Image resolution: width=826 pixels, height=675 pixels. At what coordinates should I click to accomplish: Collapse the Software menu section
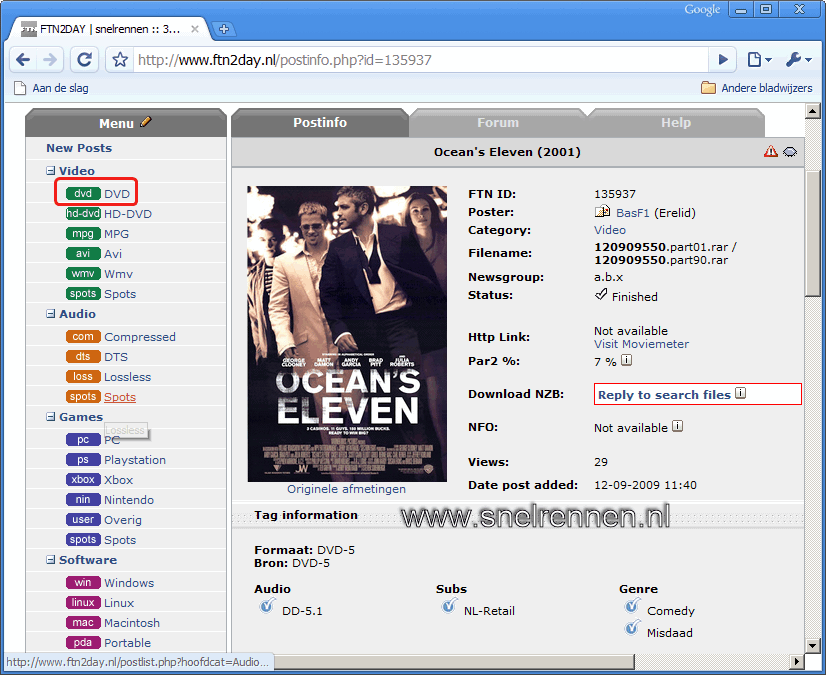(51, 560)
